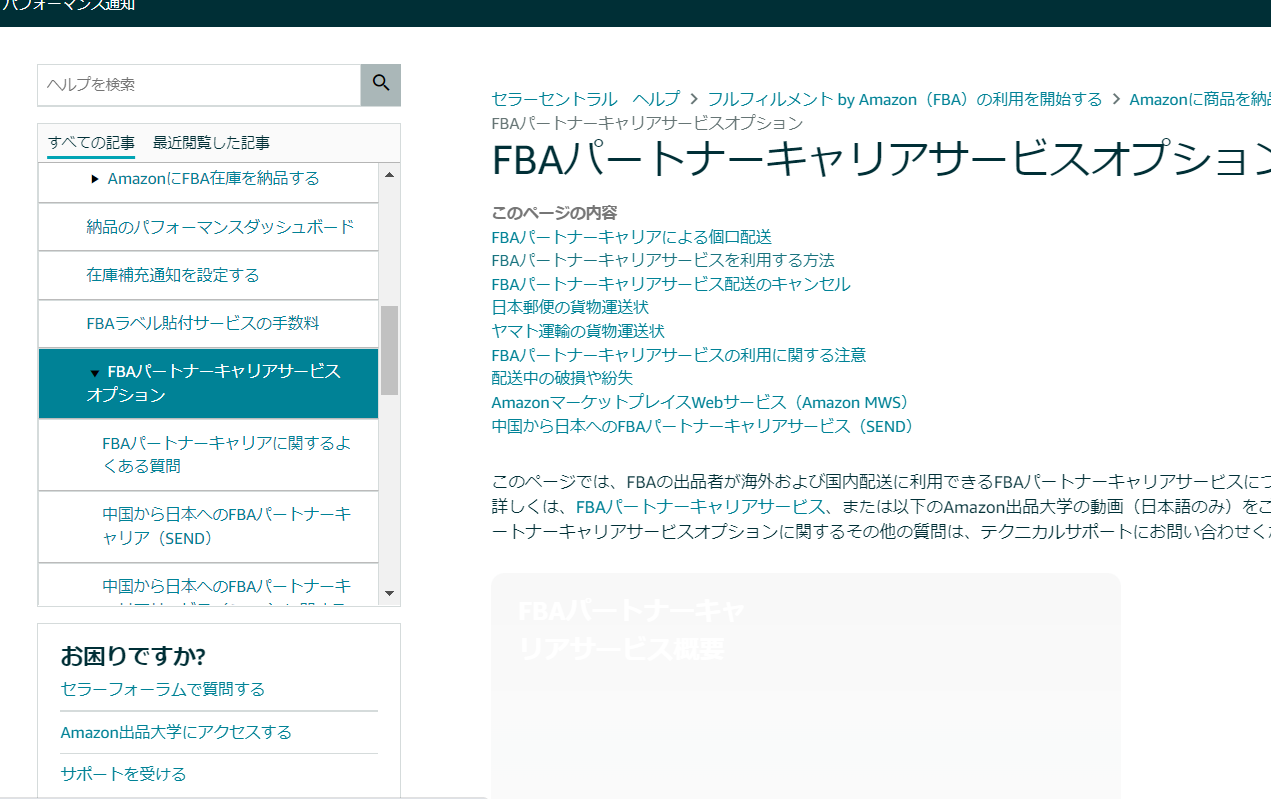Jump to FBAパートナーキャリアによる個口配送 section
The image size is (1271, 799).
(x=631, y=237)
